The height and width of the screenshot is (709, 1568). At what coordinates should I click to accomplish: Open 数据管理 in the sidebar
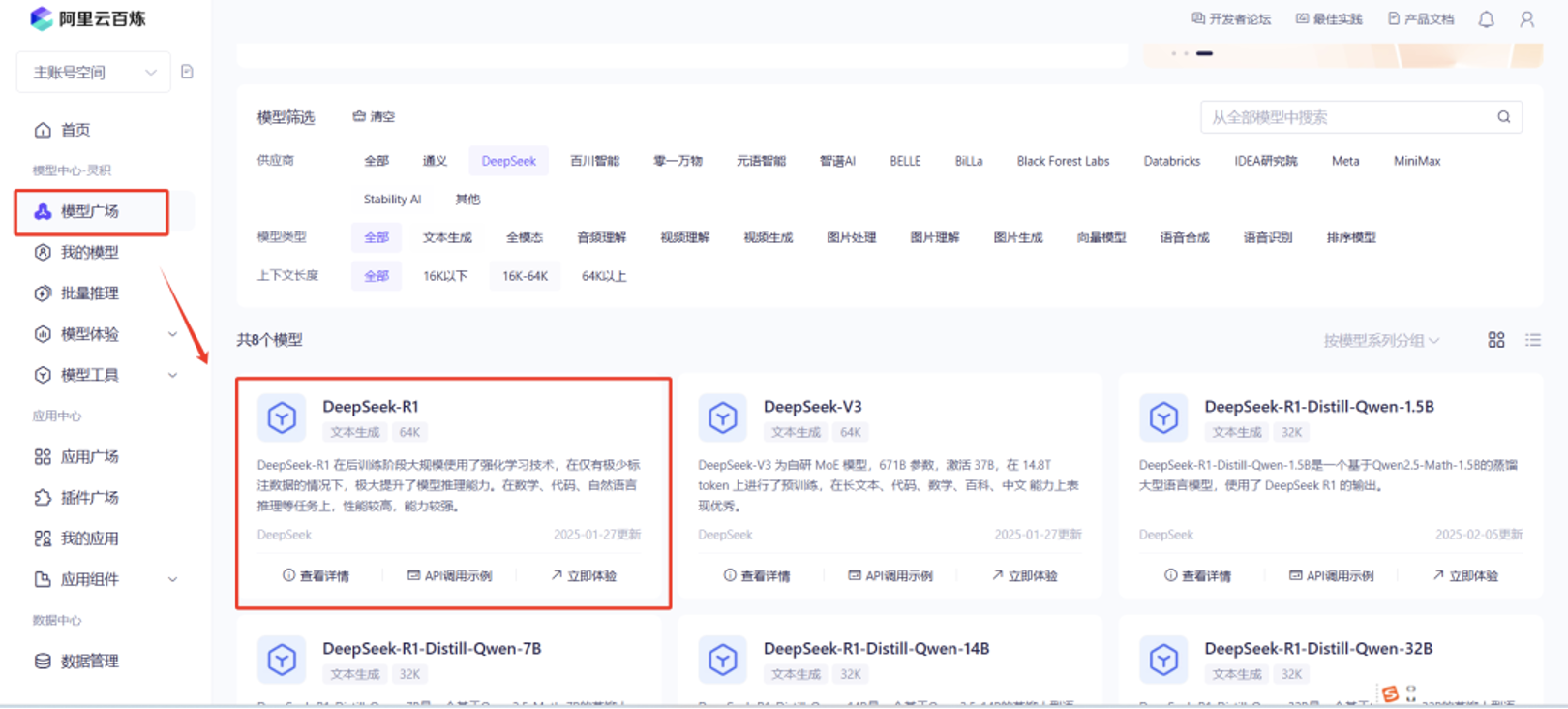pyautogui.click(x=90, y=661)
